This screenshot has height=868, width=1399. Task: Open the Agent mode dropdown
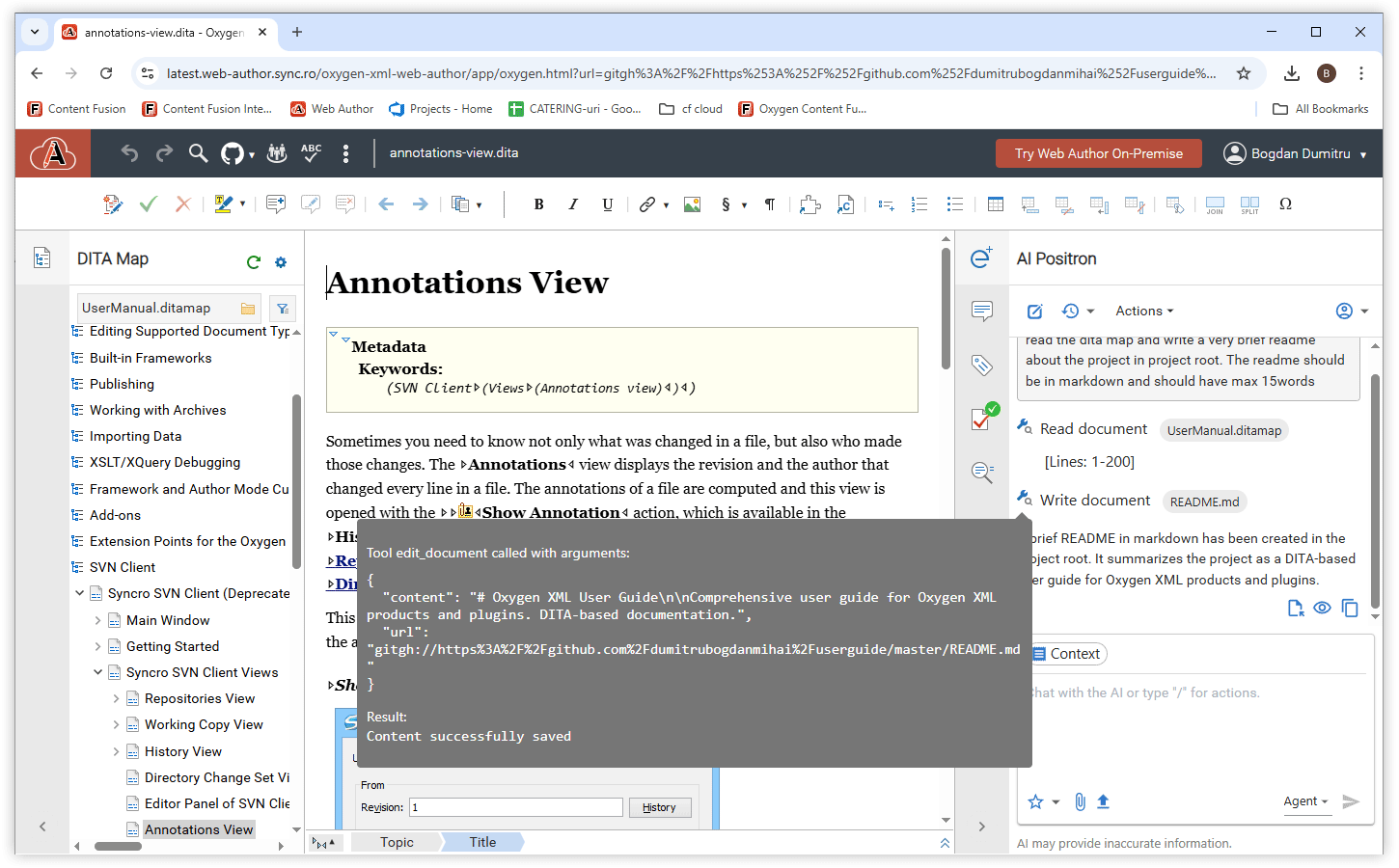(1305, 801)
